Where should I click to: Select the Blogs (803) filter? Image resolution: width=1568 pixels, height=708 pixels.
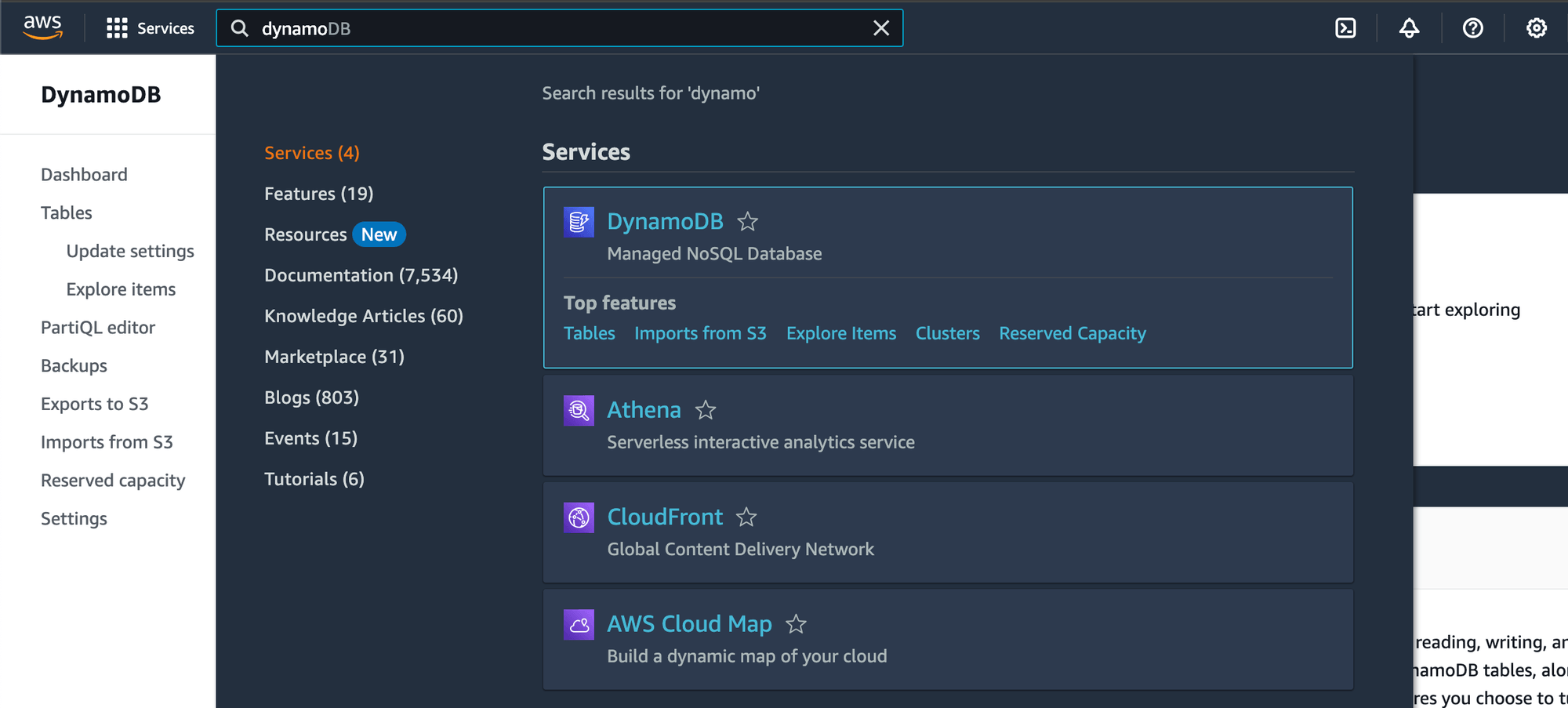tap(312, 398)
